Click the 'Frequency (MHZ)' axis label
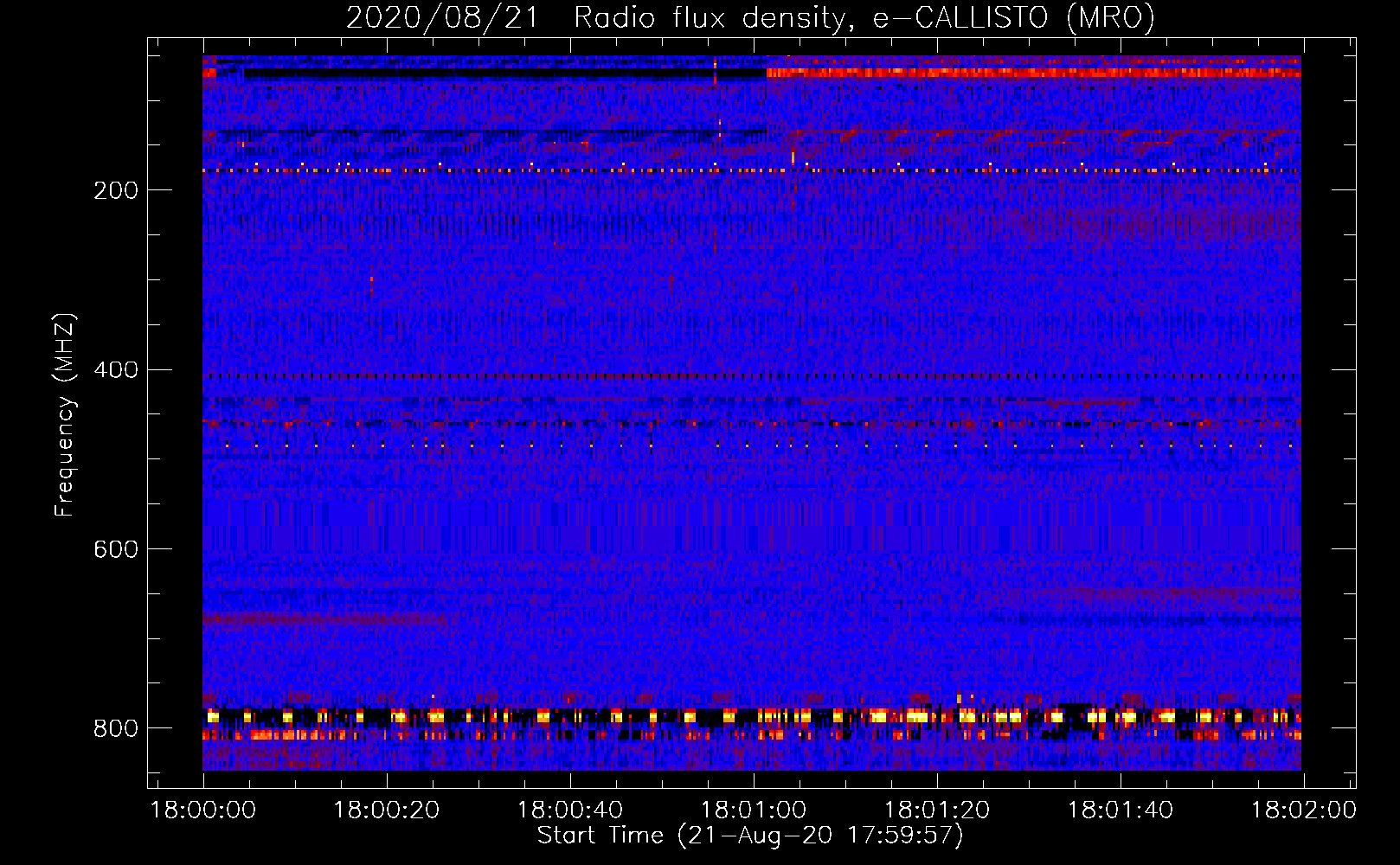 (65, 414)
